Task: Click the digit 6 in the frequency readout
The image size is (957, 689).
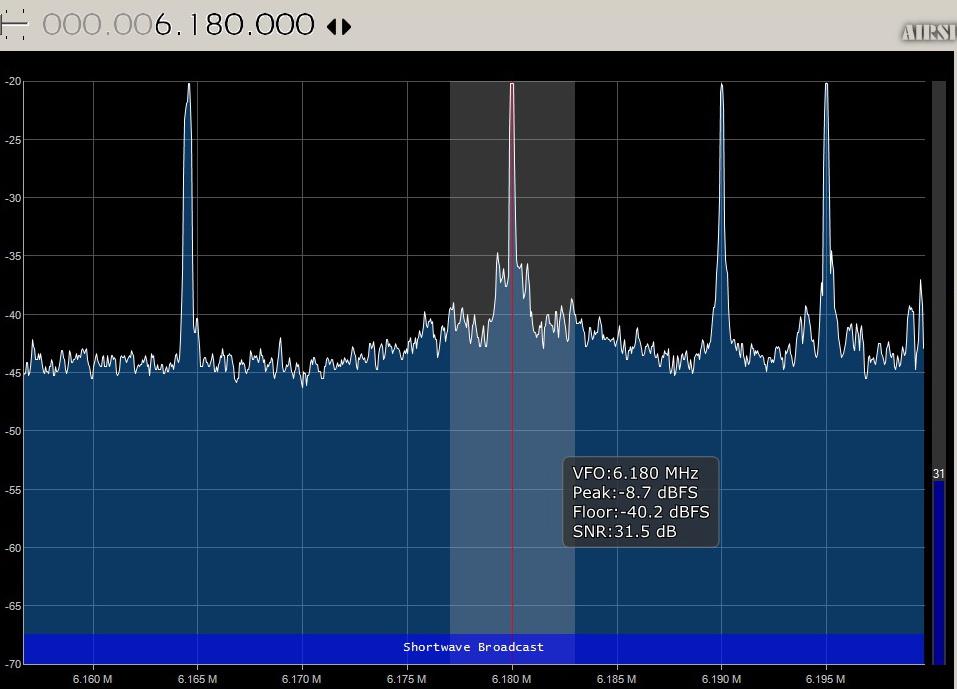Action: [x=164, y=25]
